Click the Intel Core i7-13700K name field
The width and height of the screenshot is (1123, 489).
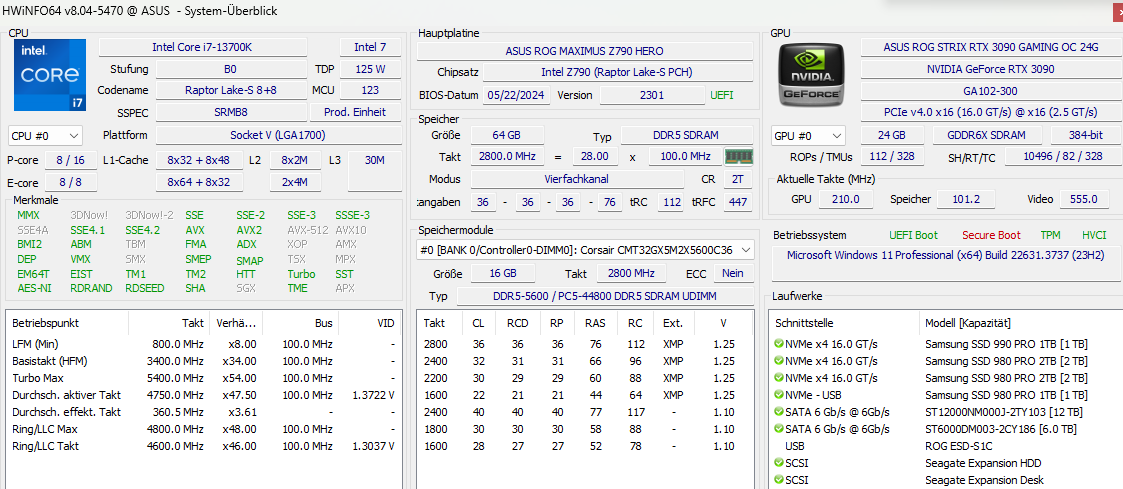203,47
